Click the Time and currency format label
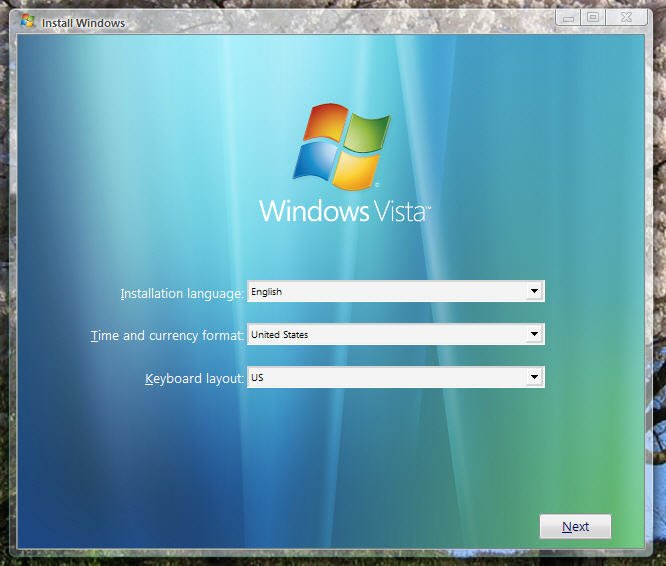Screen dimensions: 666x566 [x=167, y=336]
